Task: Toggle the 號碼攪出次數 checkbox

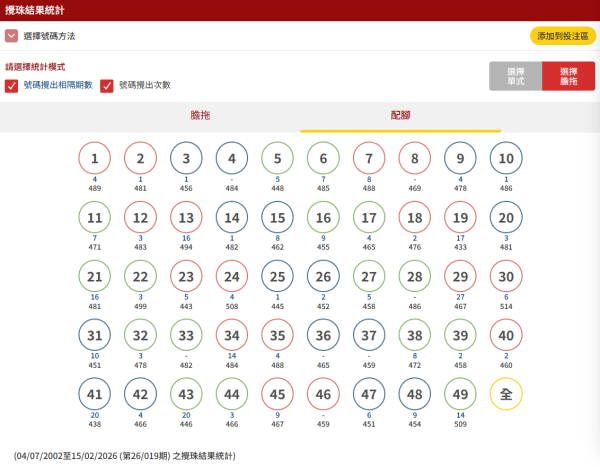Action: tap(107, 86)
